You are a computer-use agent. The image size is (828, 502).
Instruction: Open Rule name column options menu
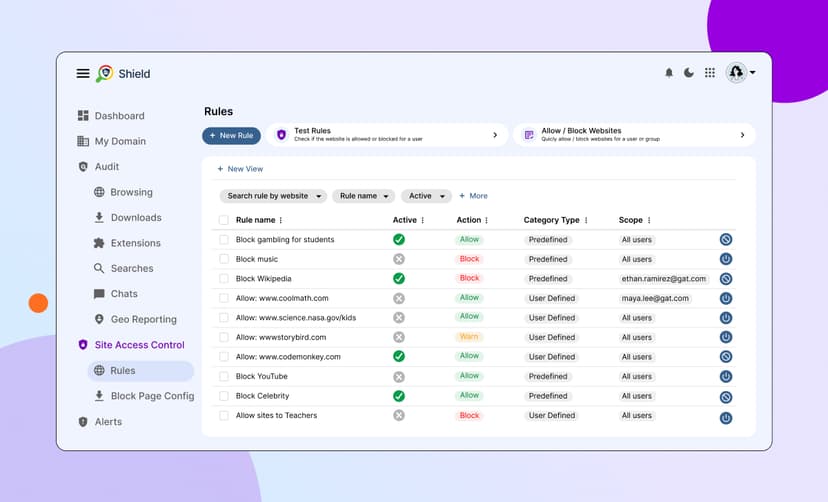point(281,220)
